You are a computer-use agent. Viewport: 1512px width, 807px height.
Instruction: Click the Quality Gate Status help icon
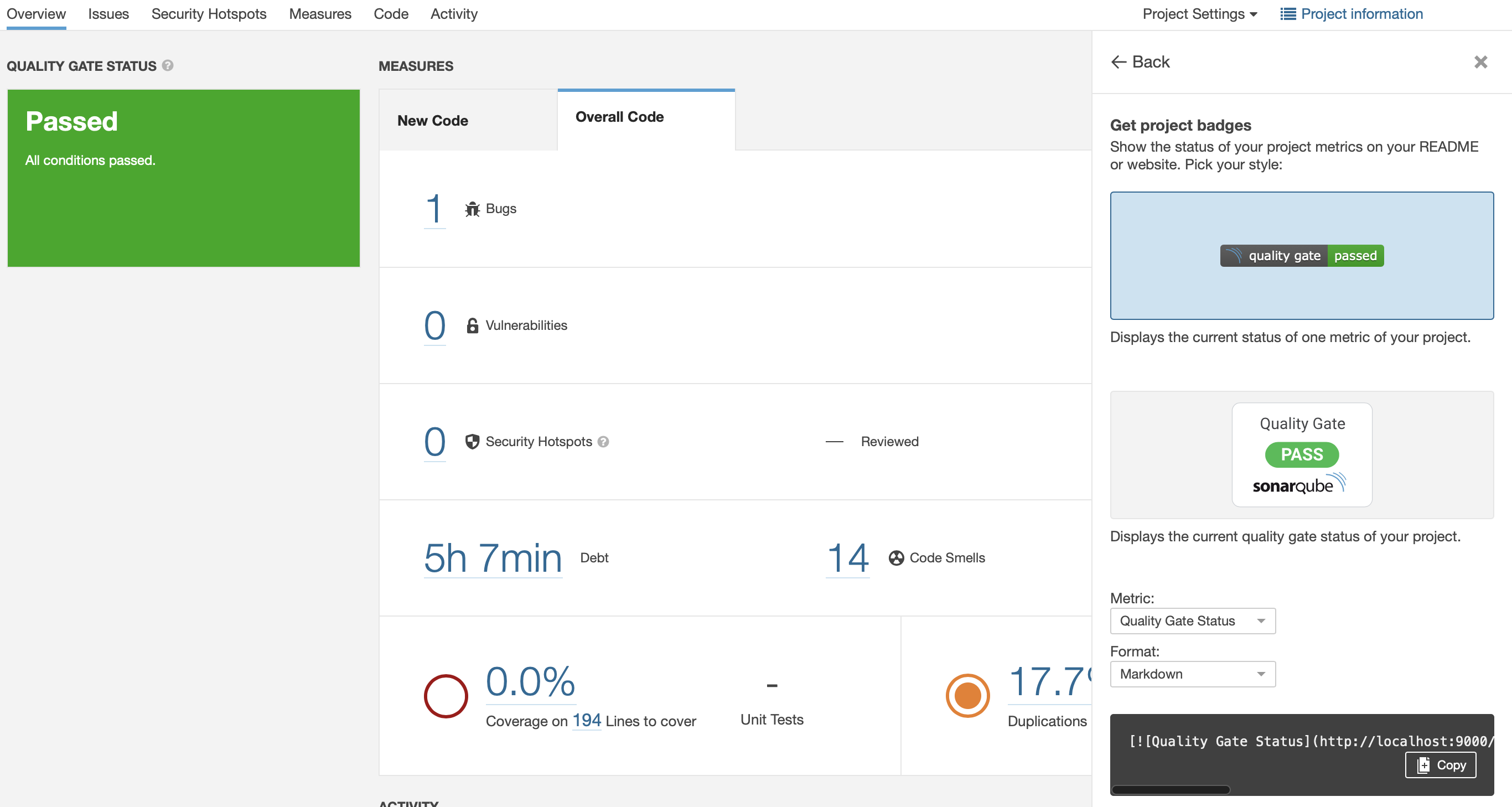click(x=168, y=65)
